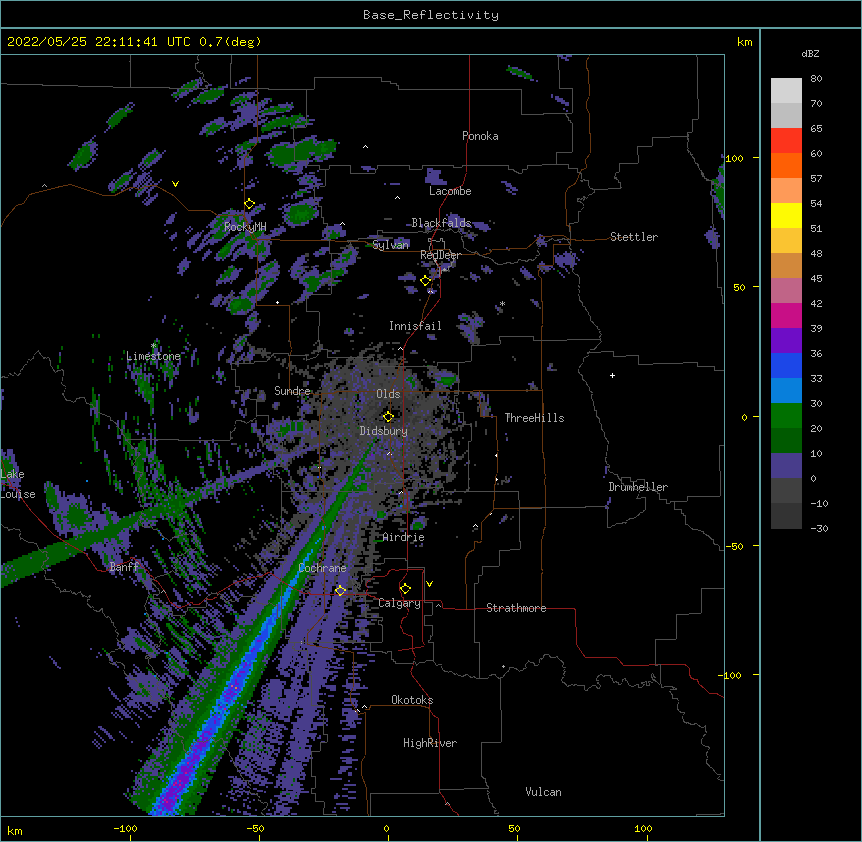Select the Cochrane map label

(x=322, y=568)
